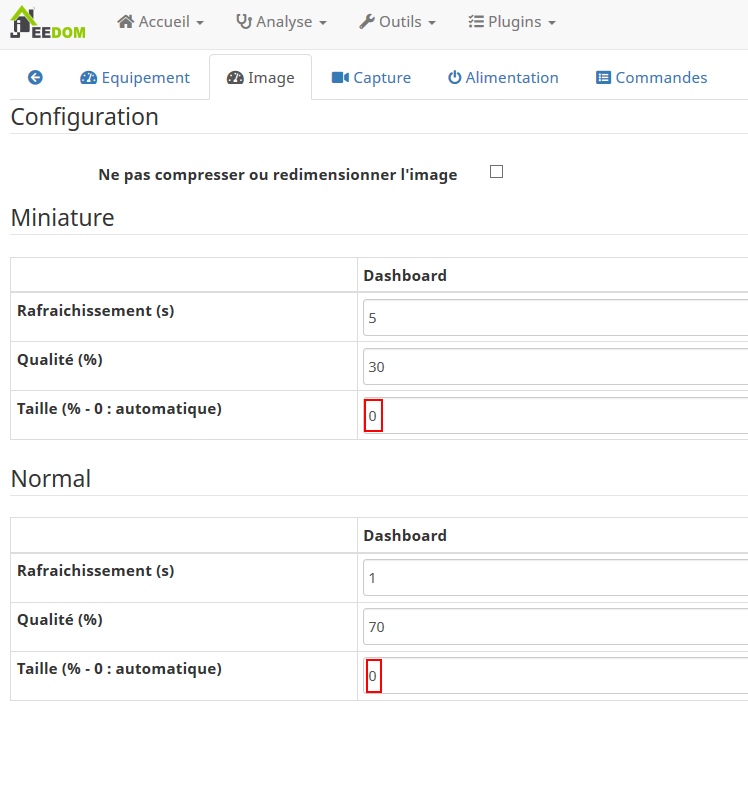The image size is (748, 789).
Task: Expand the Analyse dropdown caret
Action: pos(322,23)
